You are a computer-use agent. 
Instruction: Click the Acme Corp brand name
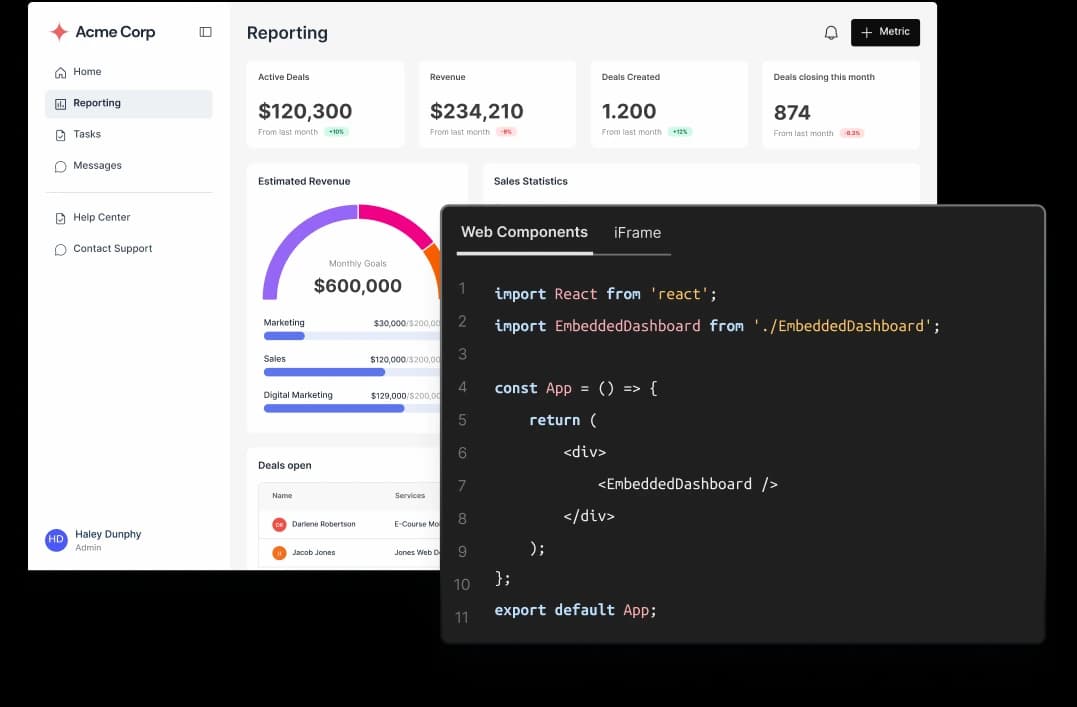pyautogui.click(x=115, y=32)
